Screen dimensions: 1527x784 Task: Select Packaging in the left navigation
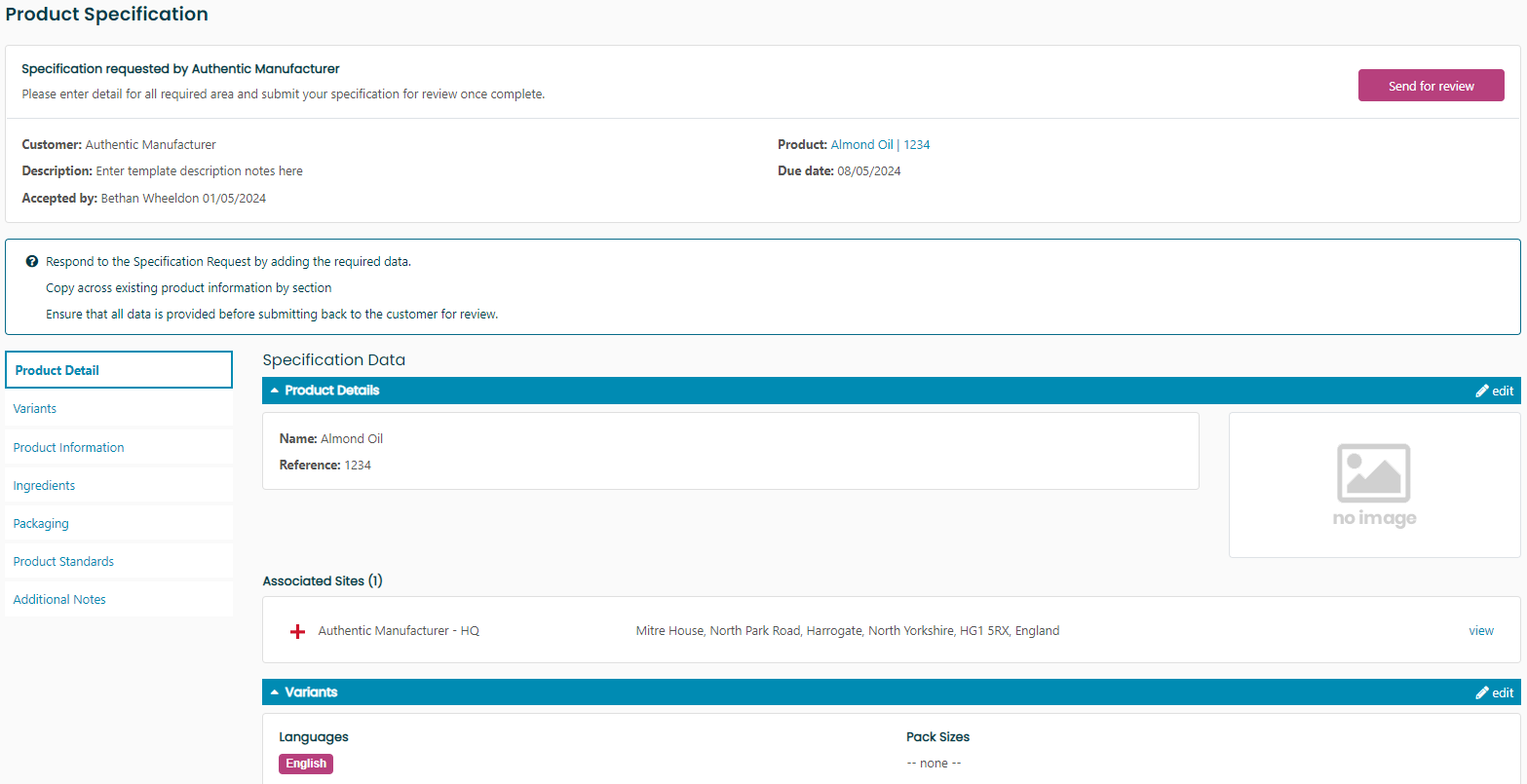pyautogui.click(x=41, y=524)
